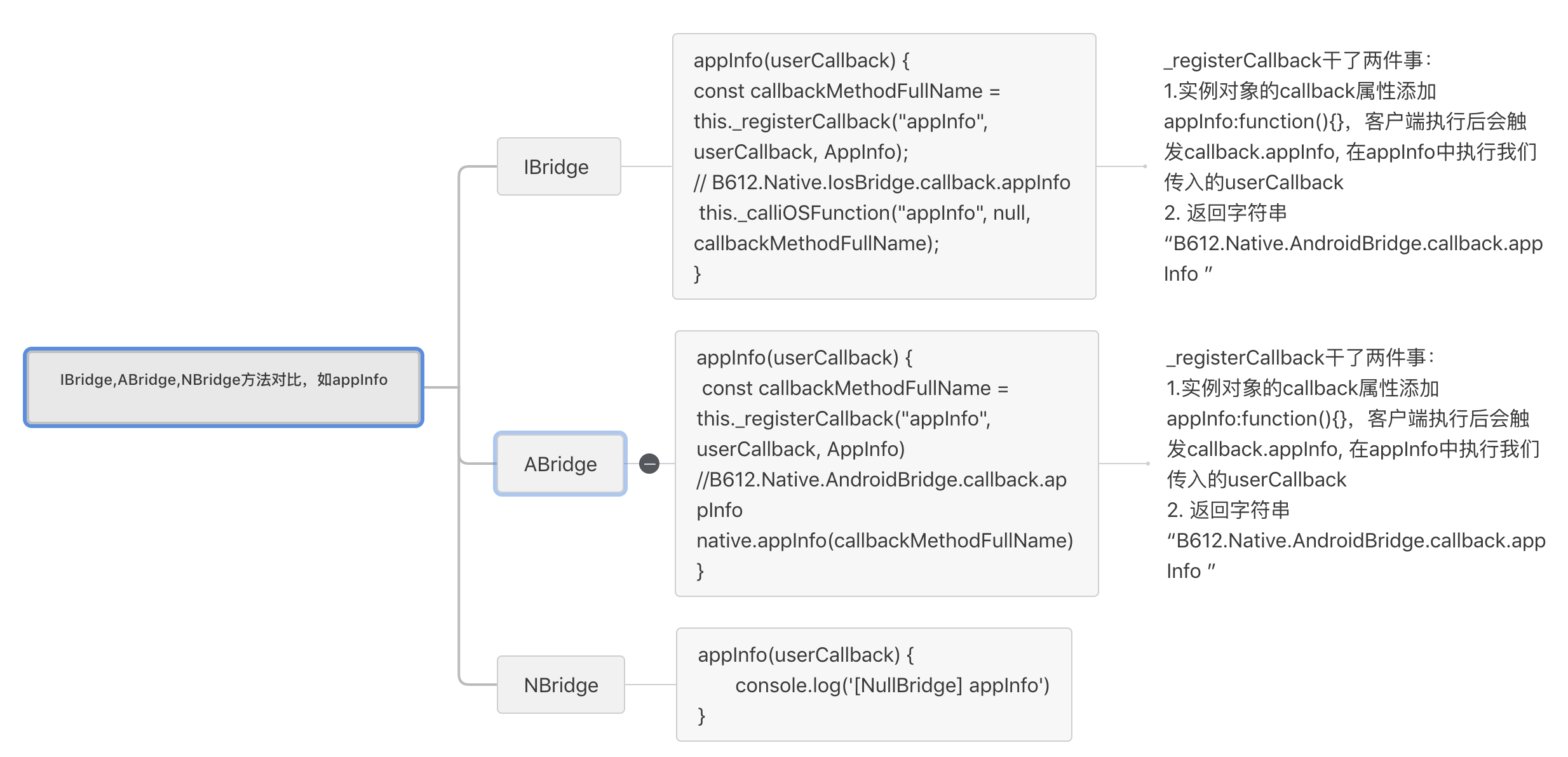This screenshot has width=1568, height=757.
Task: Click the IBridge appInfo code block with _calliOSFunction
Action: click(884, 166)
